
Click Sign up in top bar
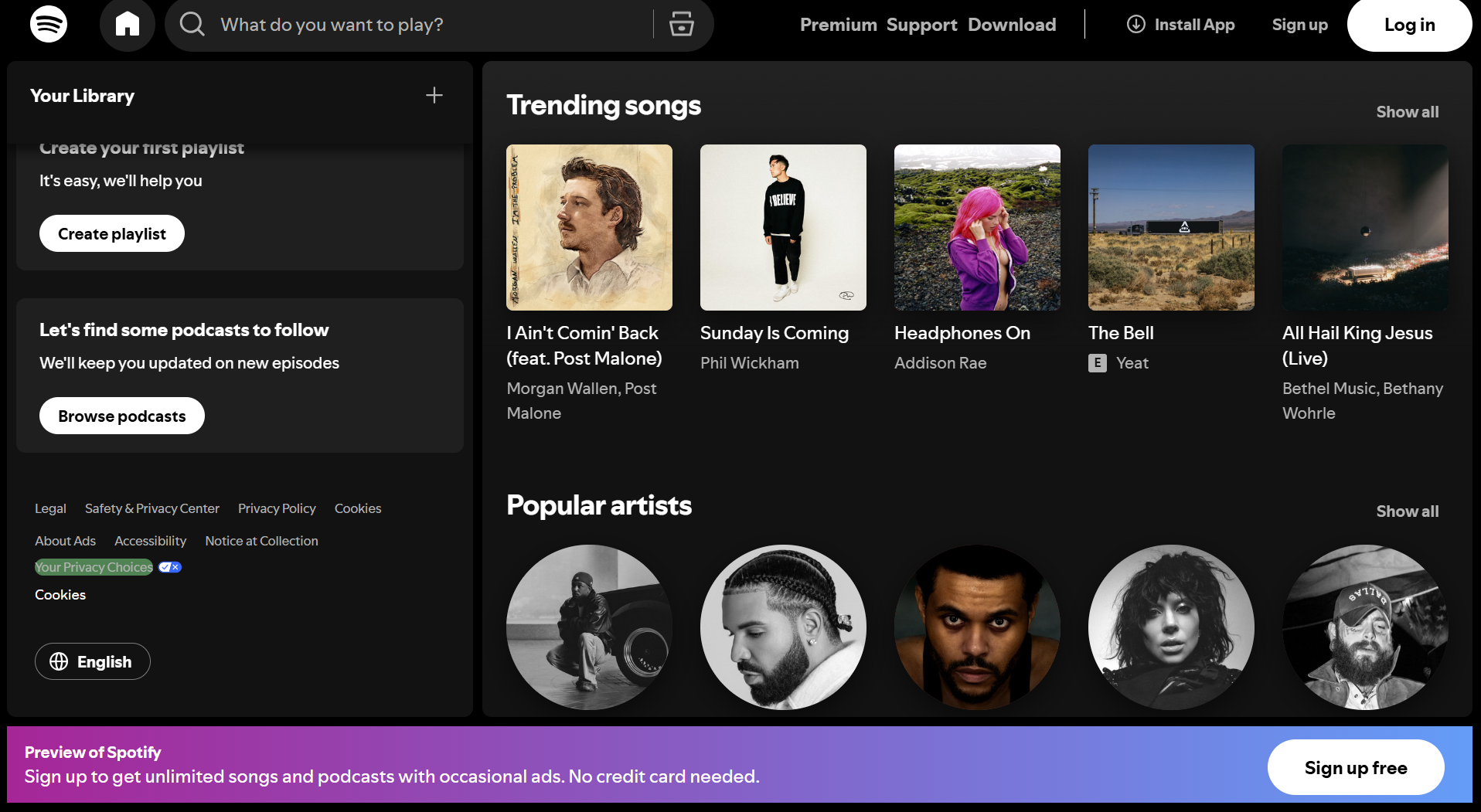(1299, 25)
